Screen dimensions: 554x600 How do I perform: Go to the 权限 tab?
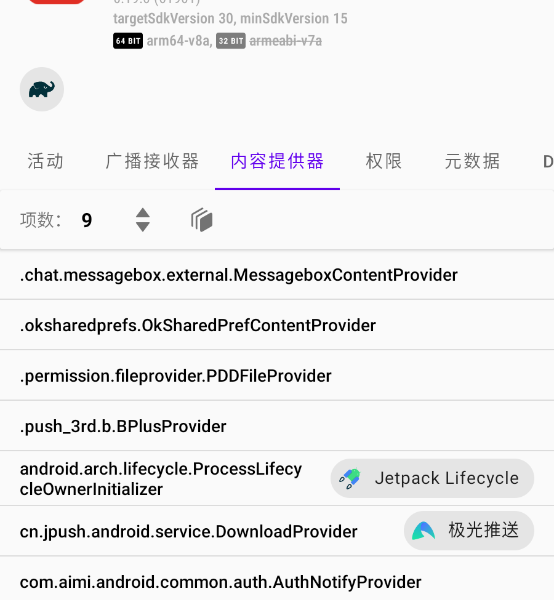[384, 161]
